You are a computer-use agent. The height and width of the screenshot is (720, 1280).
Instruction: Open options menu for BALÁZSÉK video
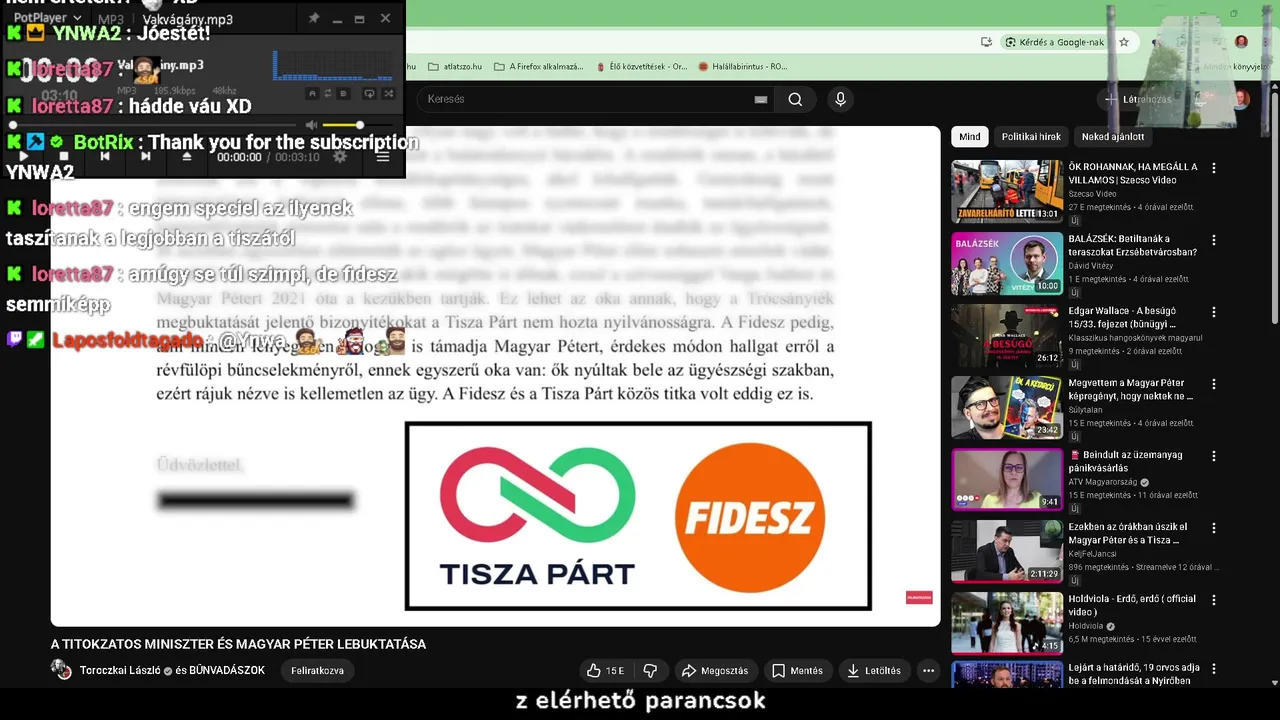coord(1214,241)
